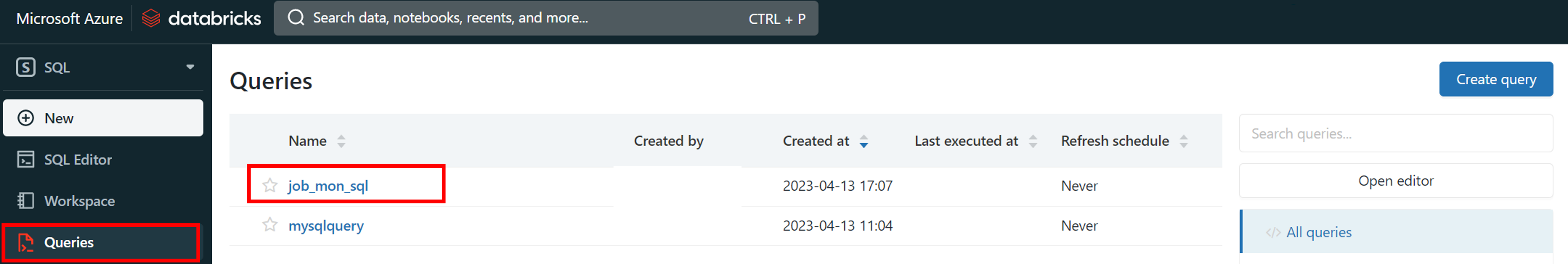Image resolution: width=1568 pixels, height=264 pixels.
Task: Click the New plus icon
Action: pos(26,118)
